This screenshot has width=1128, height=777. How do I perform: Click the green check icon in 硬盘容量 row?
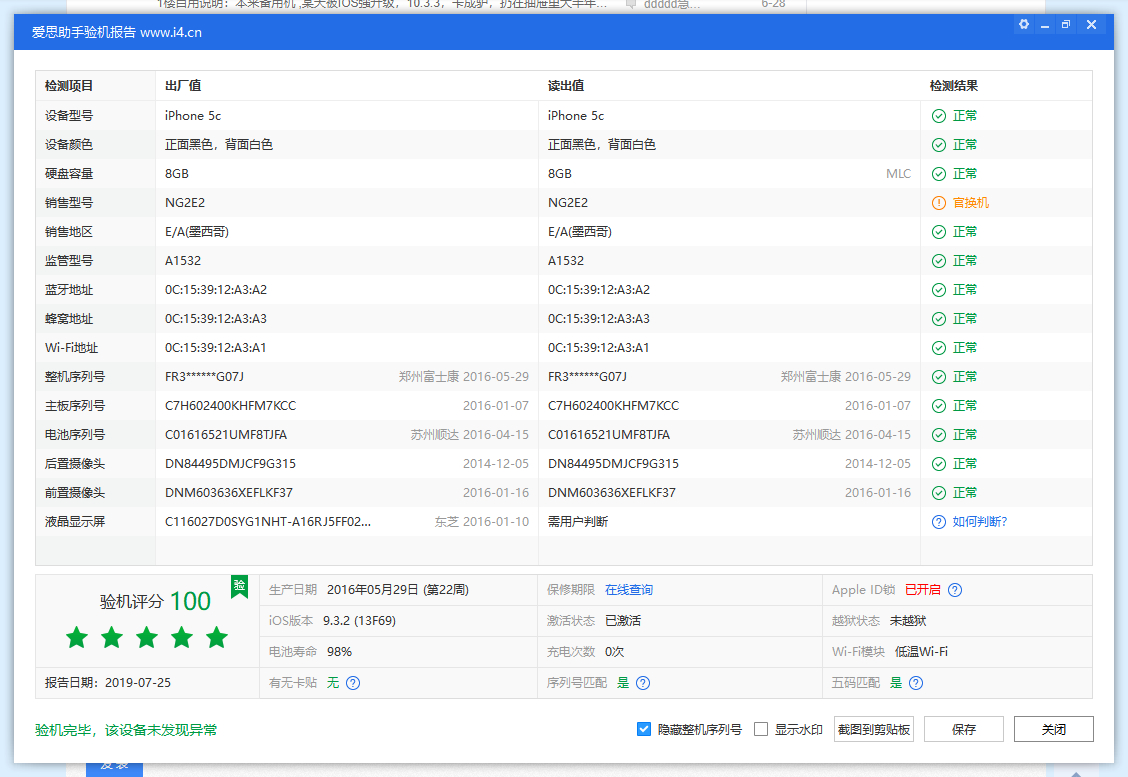(x=939, y=174)
